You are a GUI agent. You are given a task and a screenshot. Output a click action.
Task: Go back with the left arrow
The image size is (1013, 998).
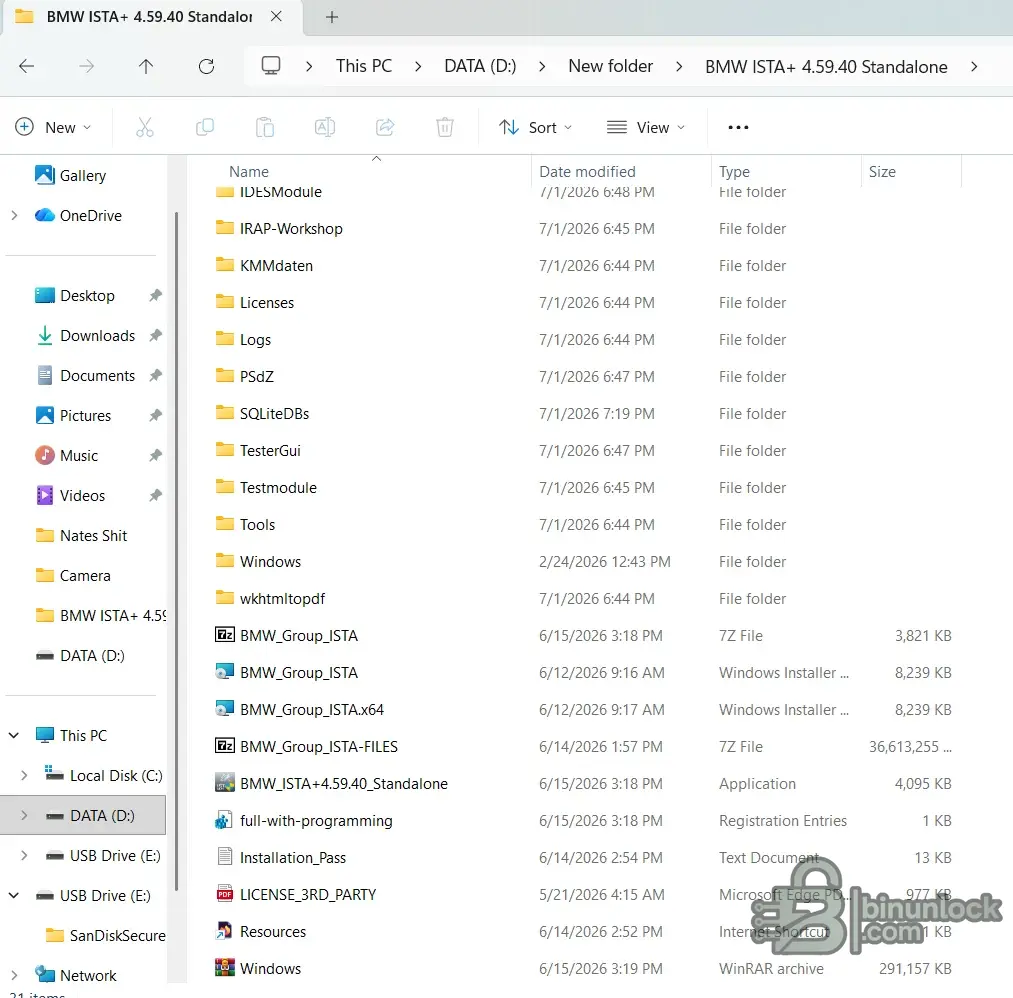pyautogui.click(x=26, y=66)
